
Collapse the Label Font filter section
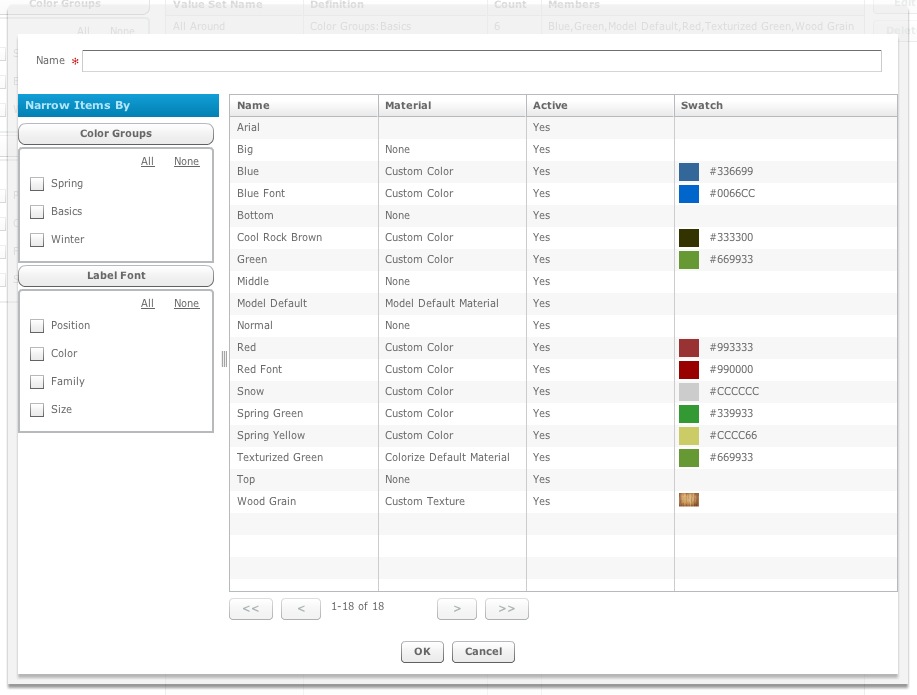115,275
